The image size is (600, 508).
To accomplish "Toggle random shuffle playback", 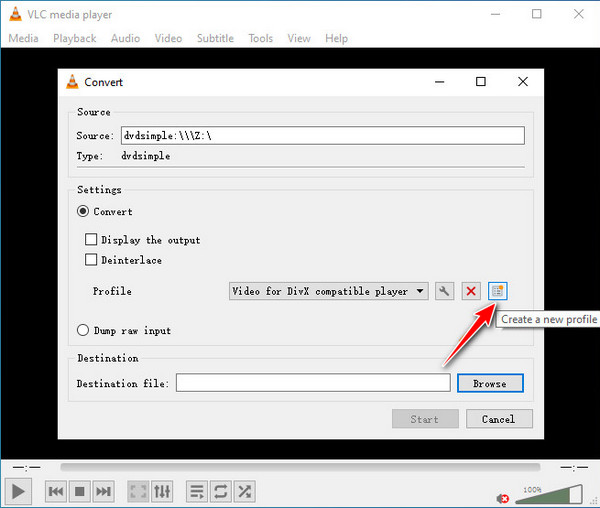I will click(245, 491).
